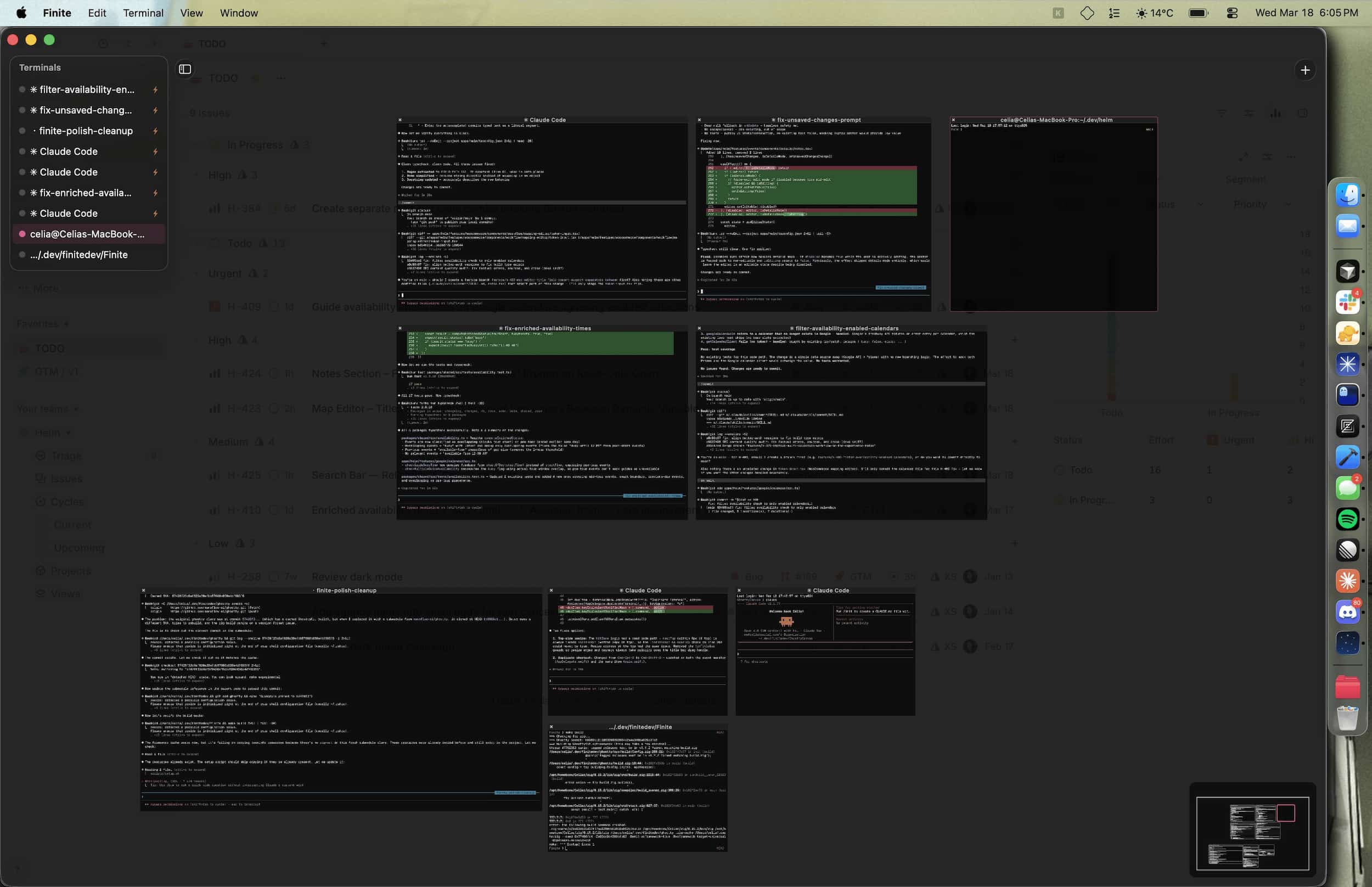
Task: Open the Terminal menu
Action: pyautogui.click(x=143, y=13)
